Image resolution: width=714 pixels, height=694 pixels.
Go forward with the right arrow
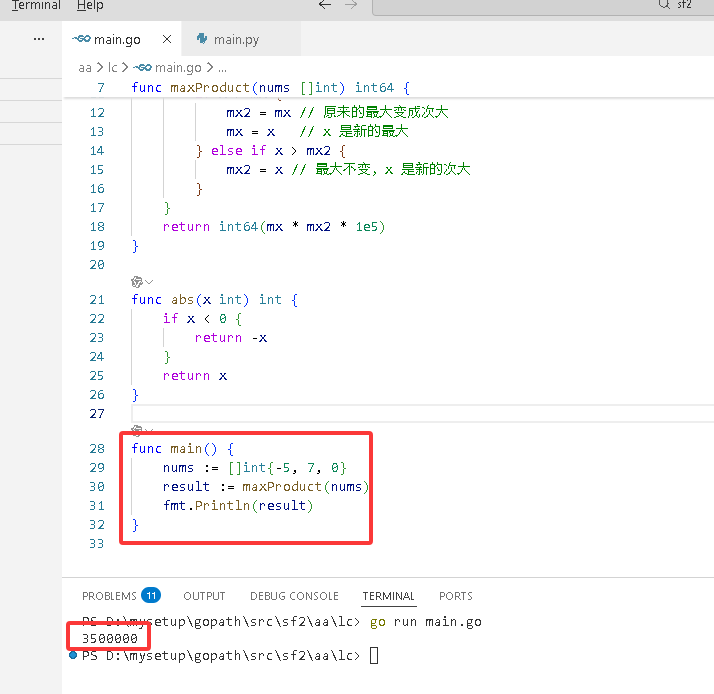(x=351, y=5)
